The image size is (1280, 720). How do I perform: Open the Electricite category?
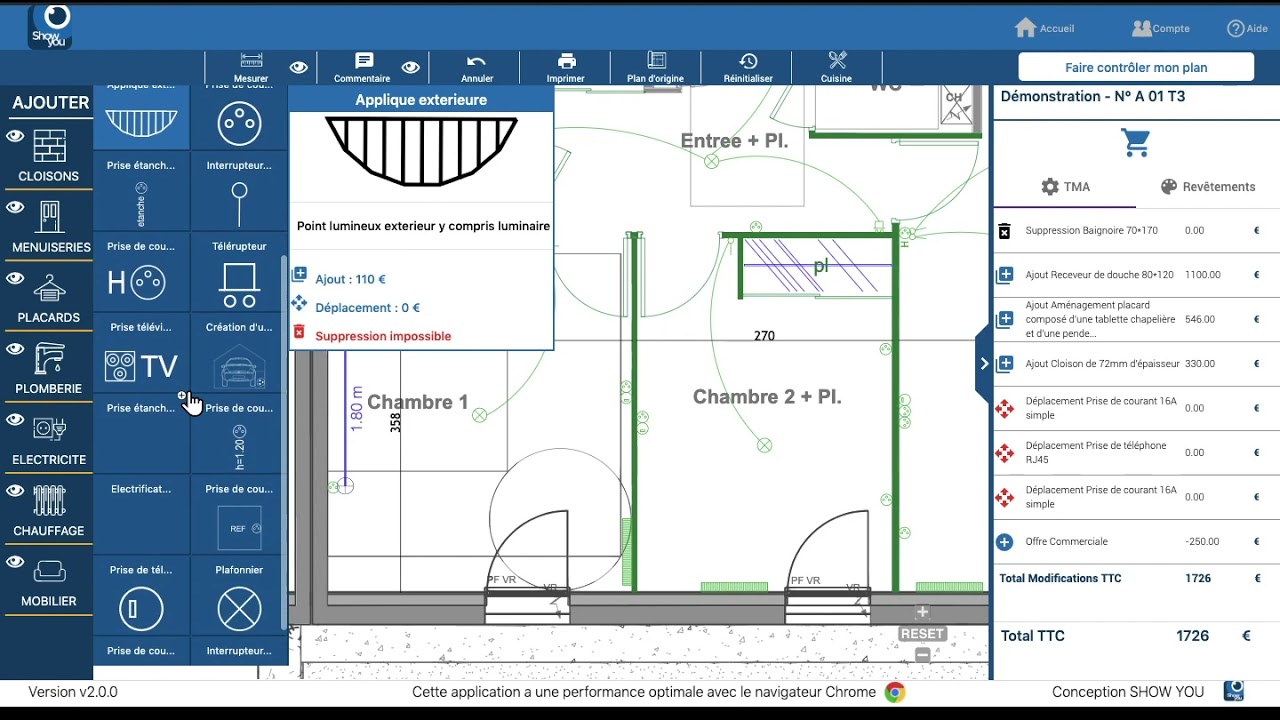[x=48, y=440]
